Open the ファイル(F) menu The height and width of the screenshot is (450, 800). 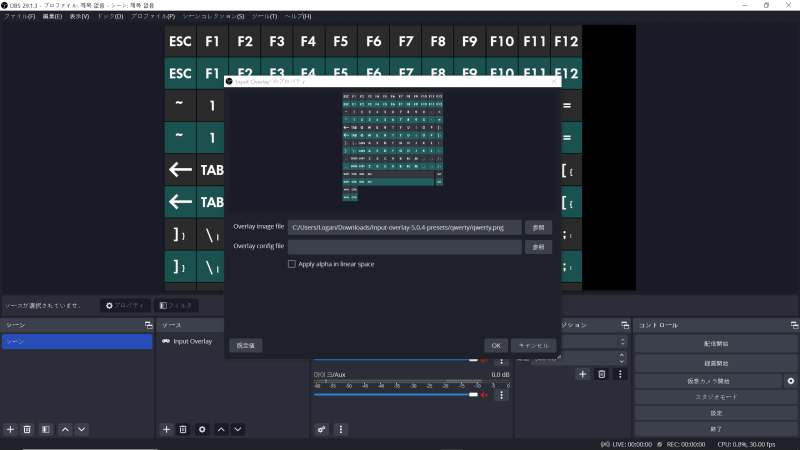[19, 17]
